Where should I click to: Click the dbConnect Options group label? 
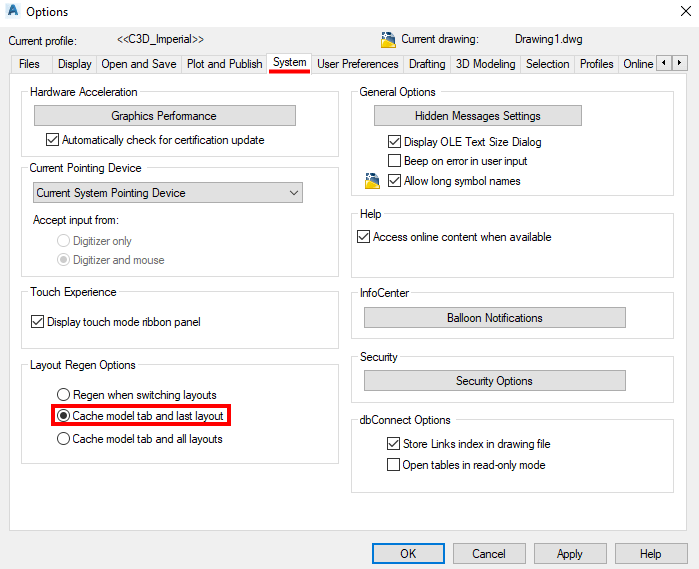(405, 420)
